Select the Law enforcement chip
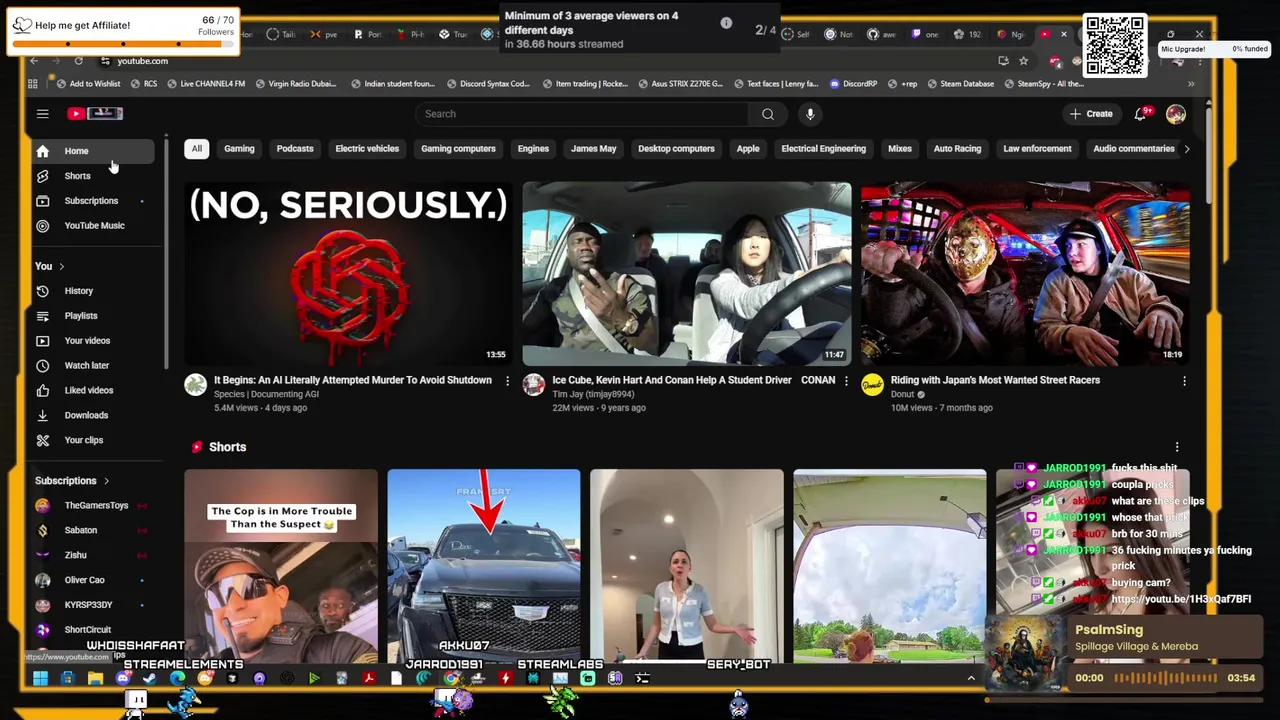 (1037, 149)
